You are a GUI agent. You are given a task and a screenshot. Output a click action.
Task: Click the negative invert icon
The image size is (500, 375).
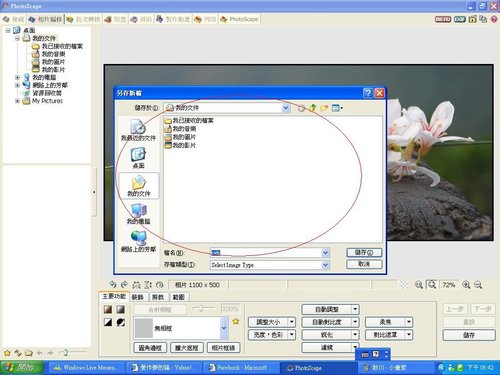[121, 322]
